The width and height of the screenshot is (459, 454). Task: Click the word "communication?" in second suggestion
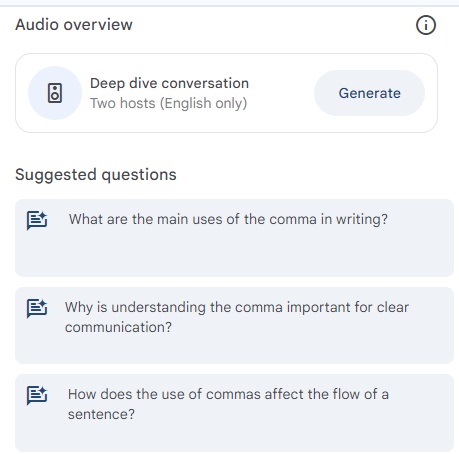[x=118, y=327]
